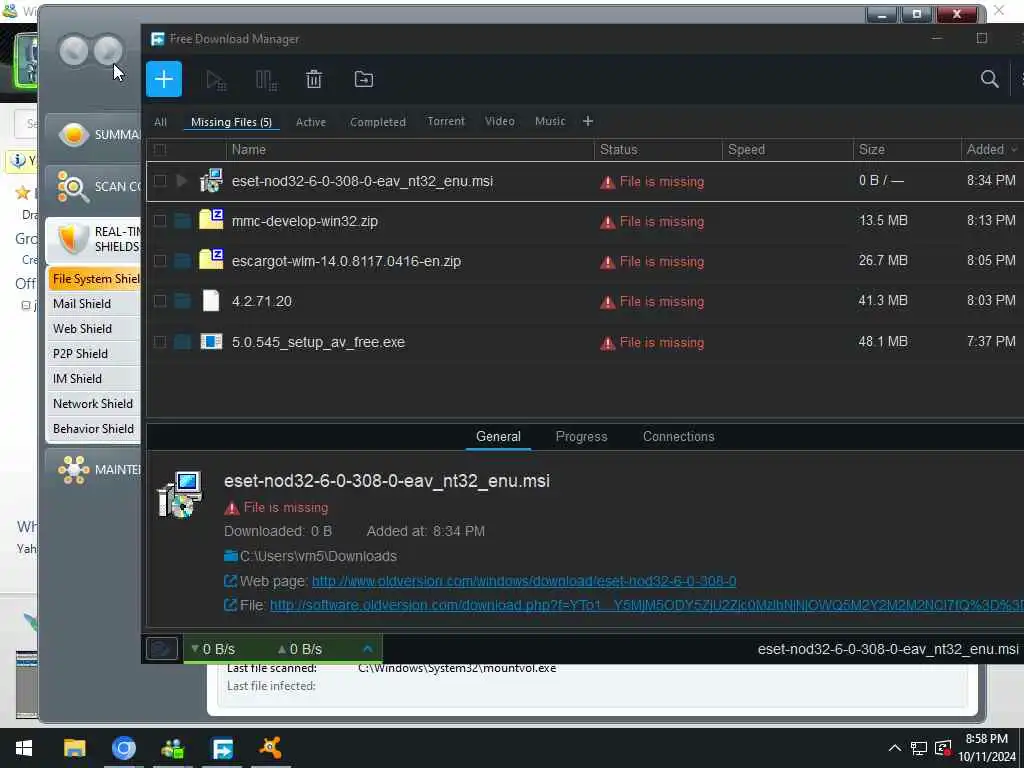Click the play arrow on the eset-nod32 row
Image resolution: width=1024 pixels, height=768 pixels.
(182, 181)
